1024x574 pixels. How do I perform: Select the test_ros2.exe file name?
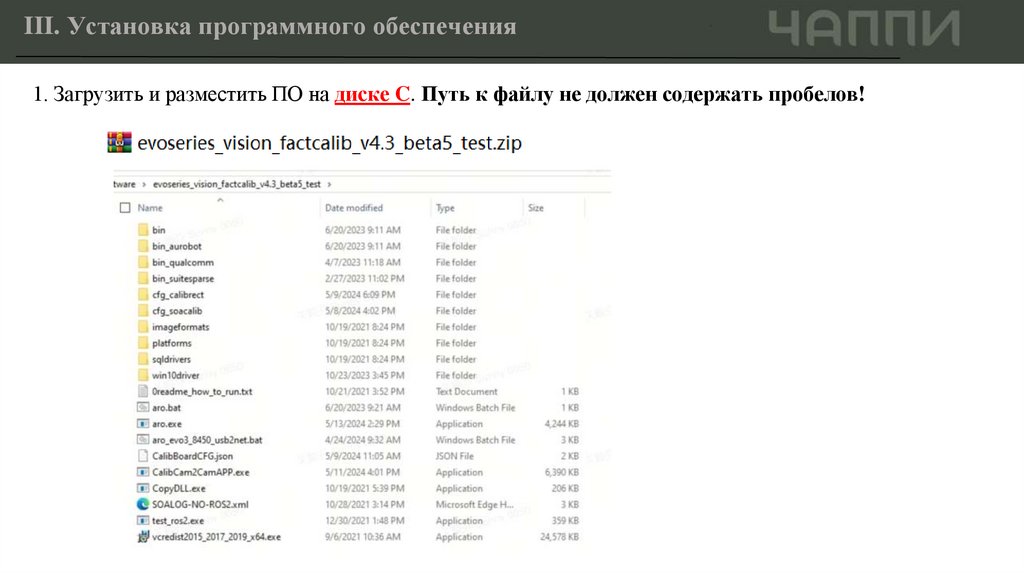[178, 520]
